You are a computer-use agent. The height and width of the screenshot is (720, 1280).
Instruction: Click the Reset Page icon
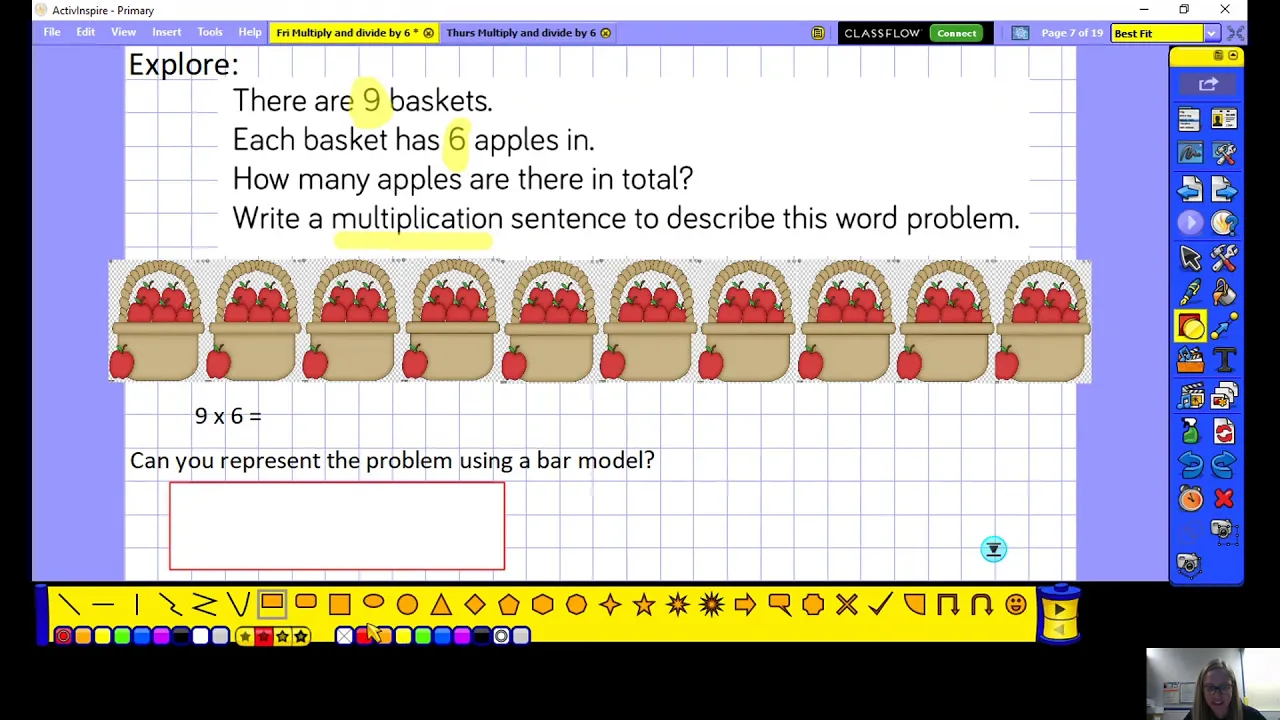click(x=1224, y=431)
